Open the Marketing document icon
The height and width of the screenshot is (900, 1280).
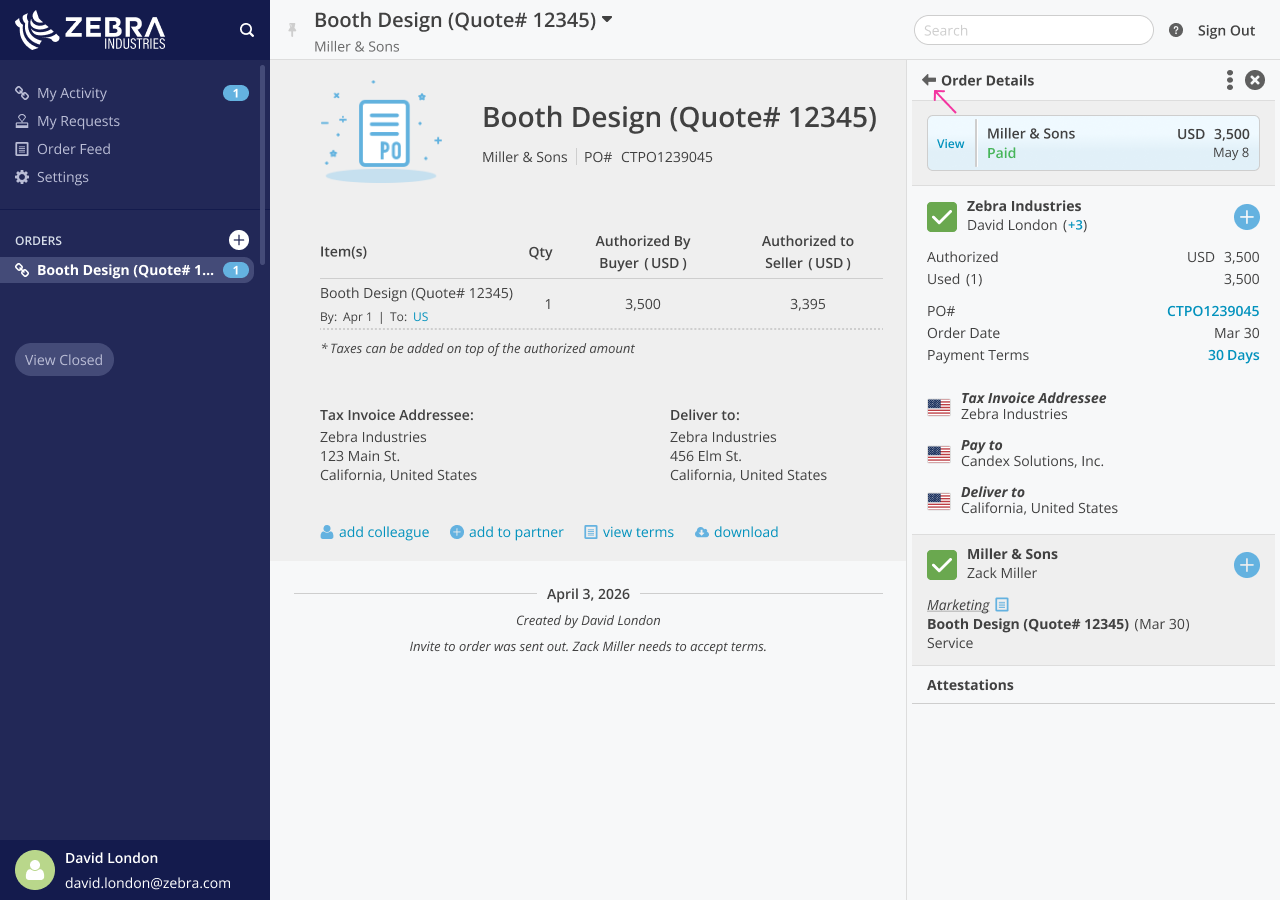click(x=1002, y=605)
